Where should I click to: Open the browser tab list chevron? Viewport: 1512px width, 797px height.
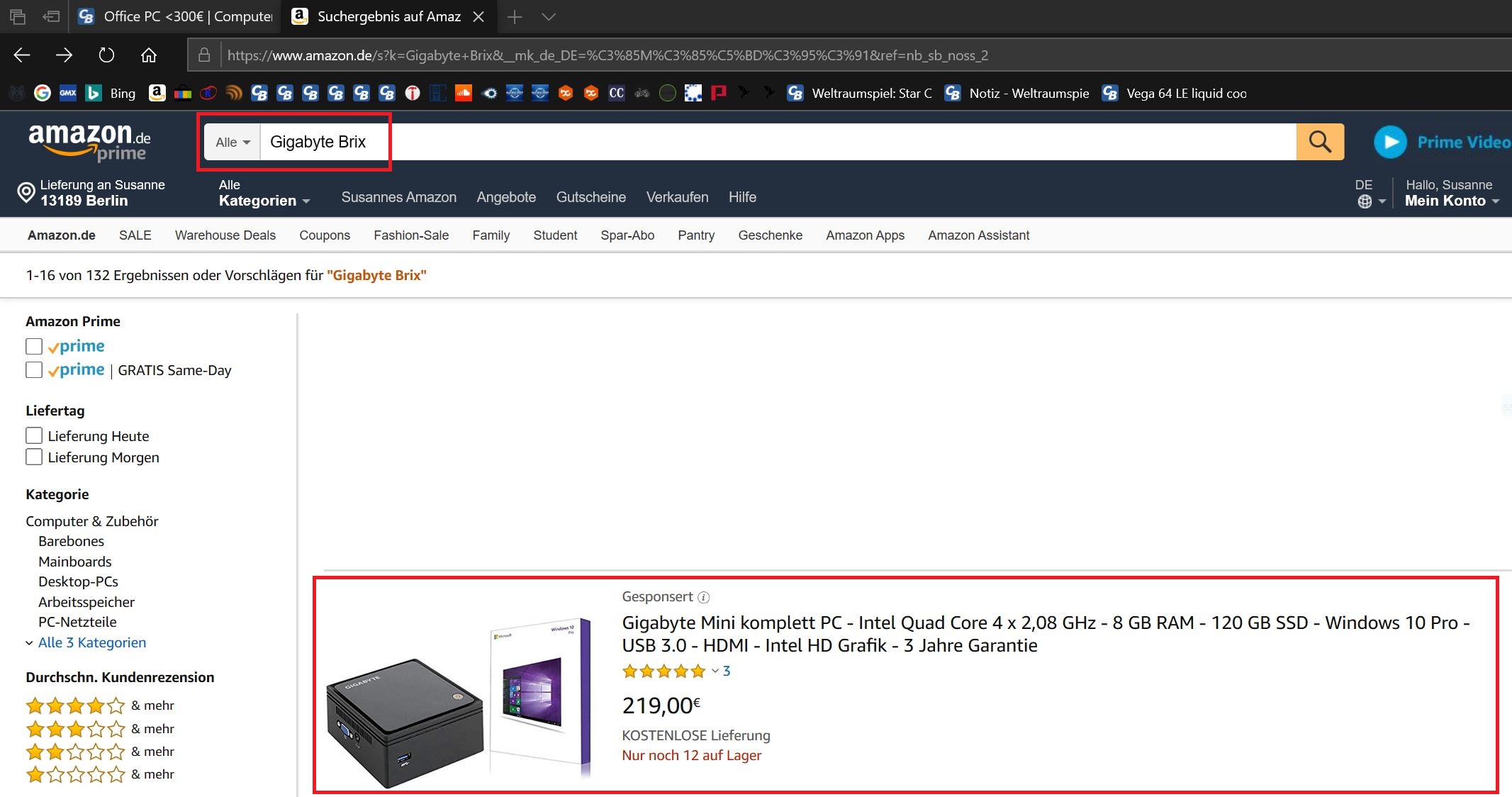[x=549, y=17]
